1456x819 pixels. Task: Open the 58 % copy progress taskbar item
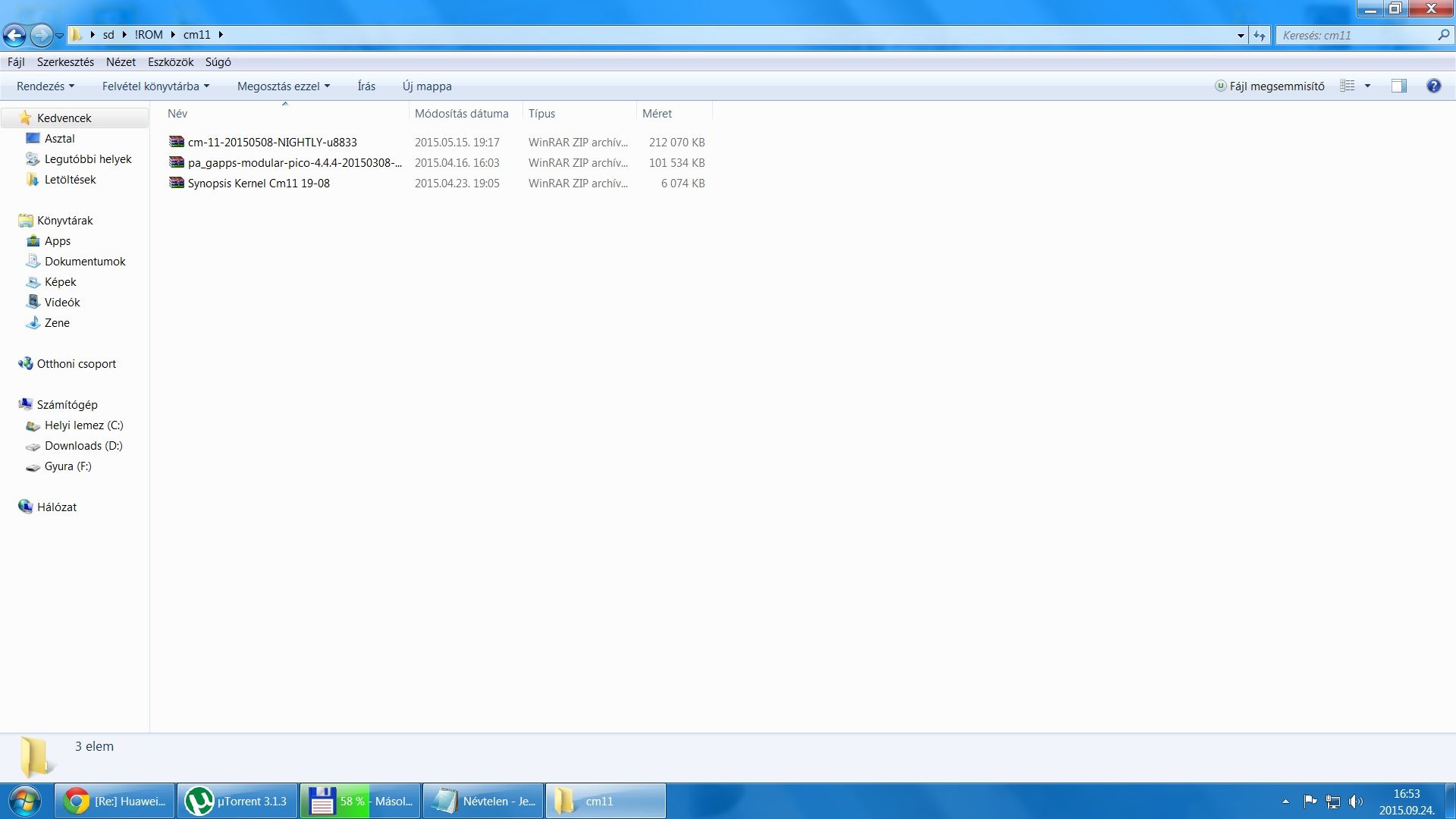point(360,801)
